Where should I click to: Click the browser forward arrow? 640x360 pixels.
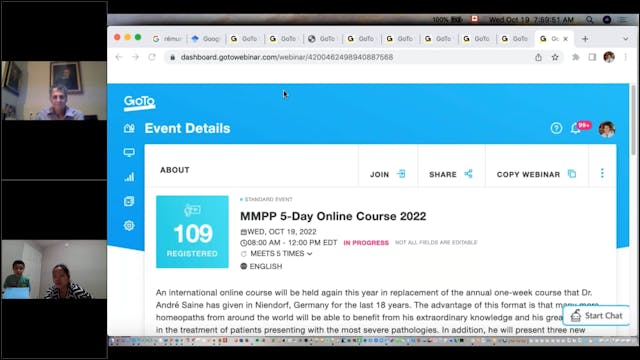coord(135,57)
